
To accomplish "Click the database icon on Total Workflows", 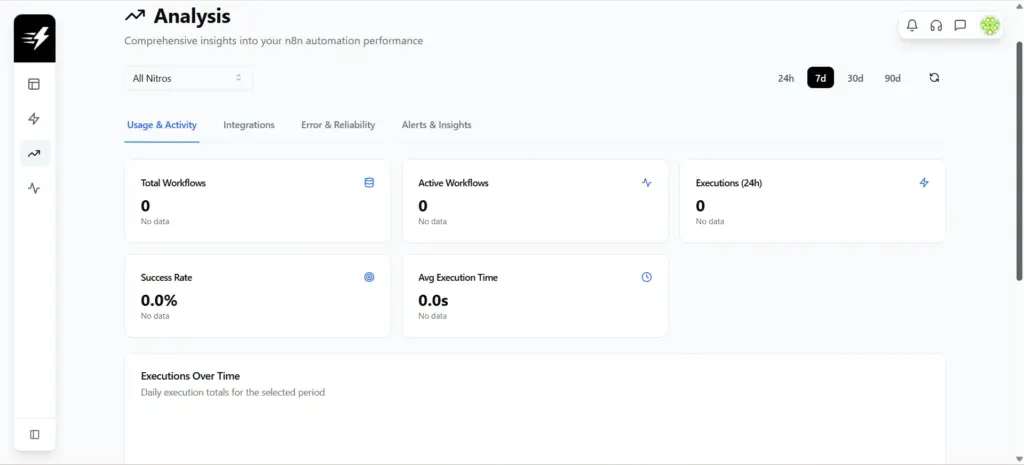I will point(369,183).
